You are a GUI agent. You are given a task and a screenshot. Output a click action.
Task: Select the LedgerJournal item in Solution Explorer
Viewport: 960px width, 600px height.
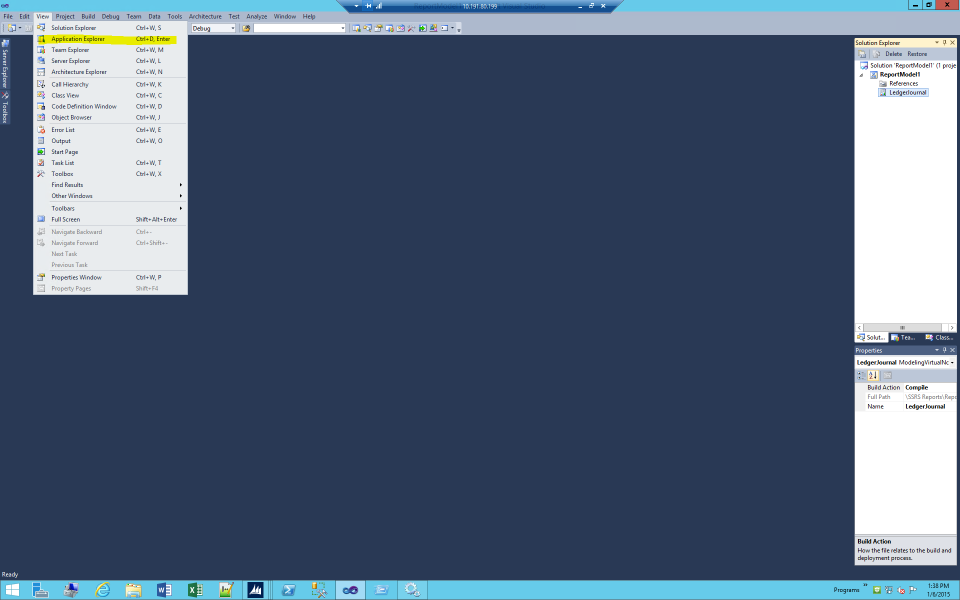click(x=903, y=94)
